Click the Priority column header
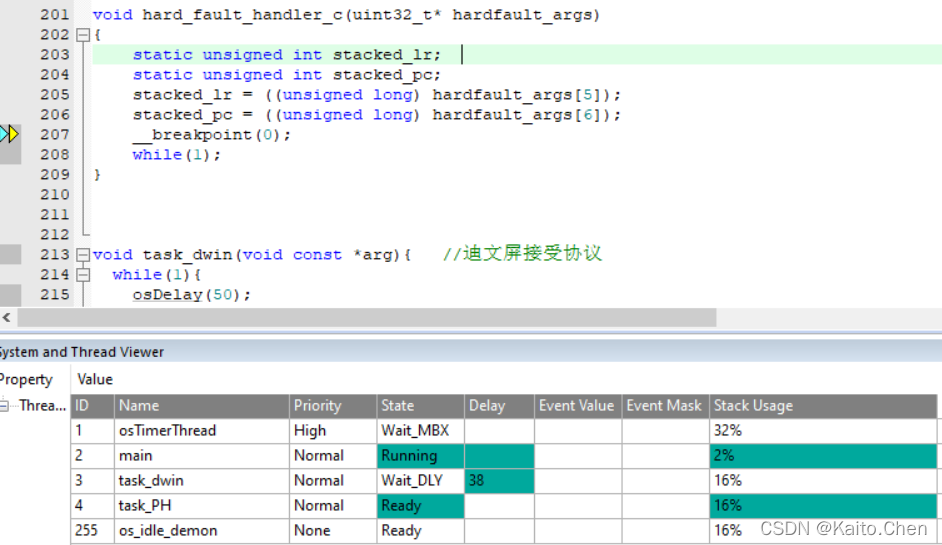 tap(333, 406)
